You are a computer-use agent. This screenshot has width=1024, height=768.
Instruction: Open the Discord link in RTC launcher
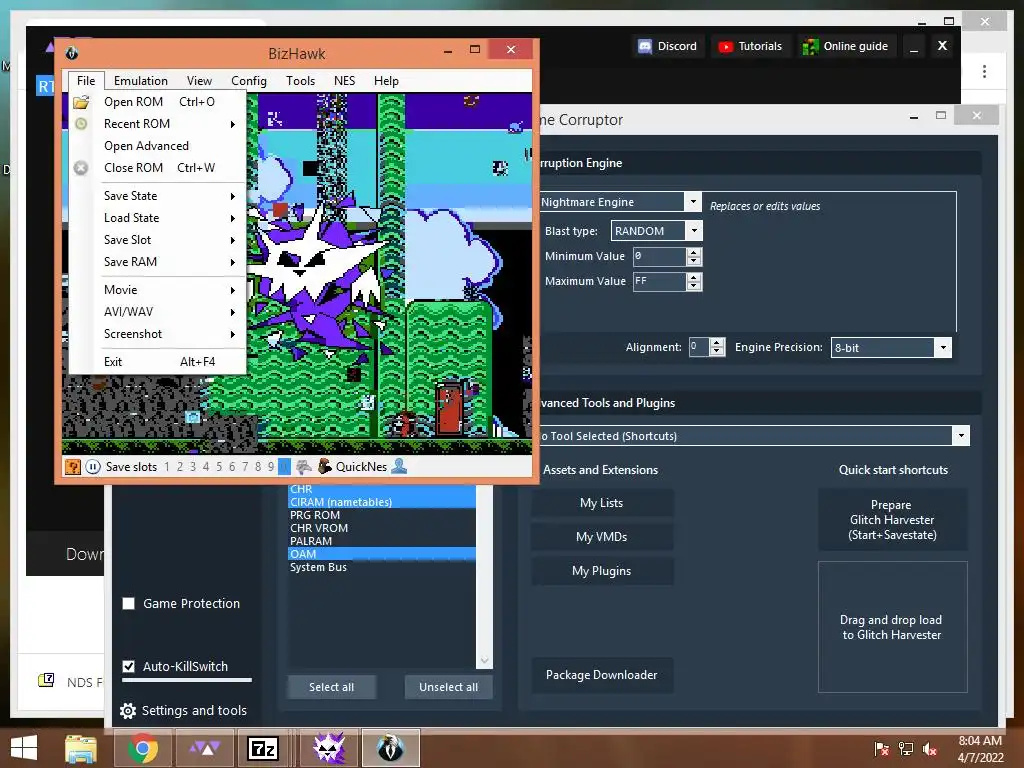pyautogui.click(x=668, y=46)
